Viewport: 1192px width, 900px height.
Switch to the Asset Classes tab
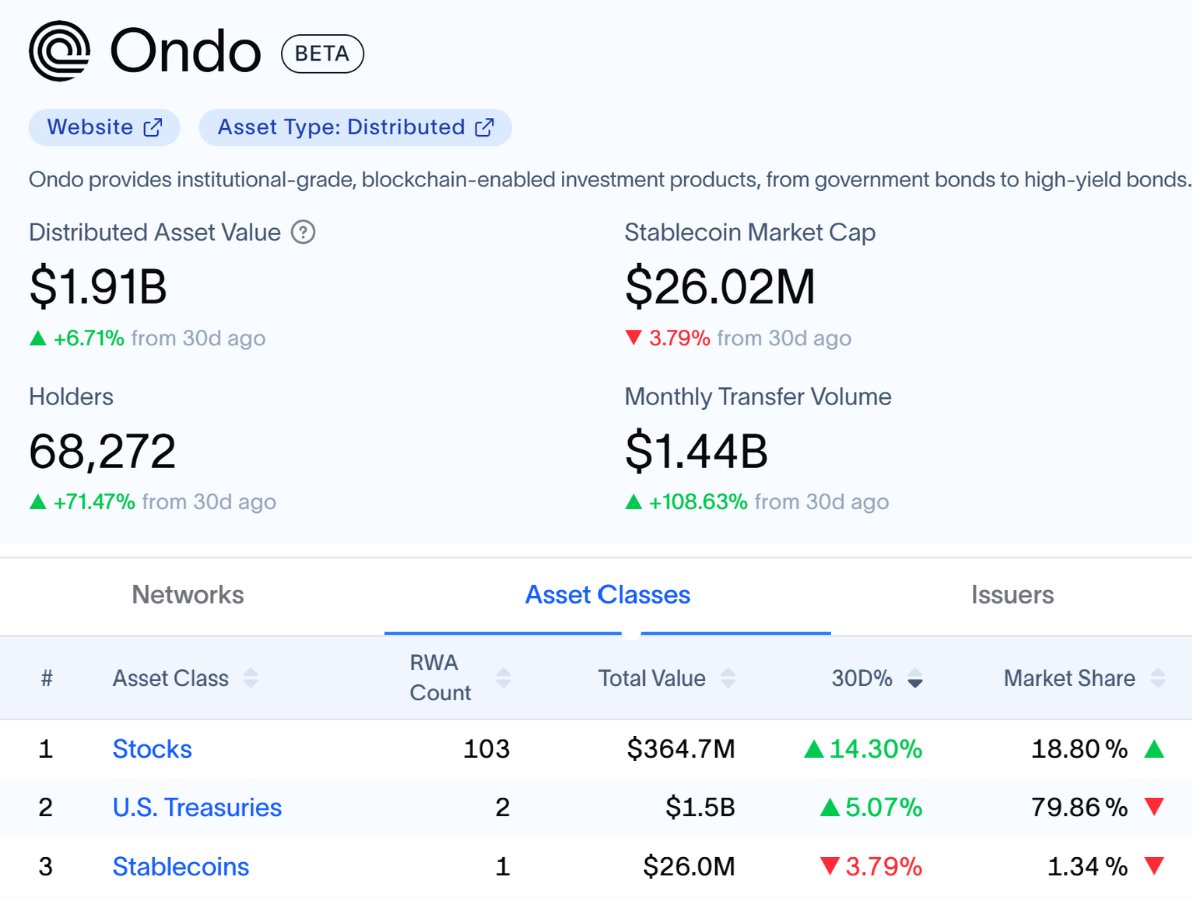point(607,594)
